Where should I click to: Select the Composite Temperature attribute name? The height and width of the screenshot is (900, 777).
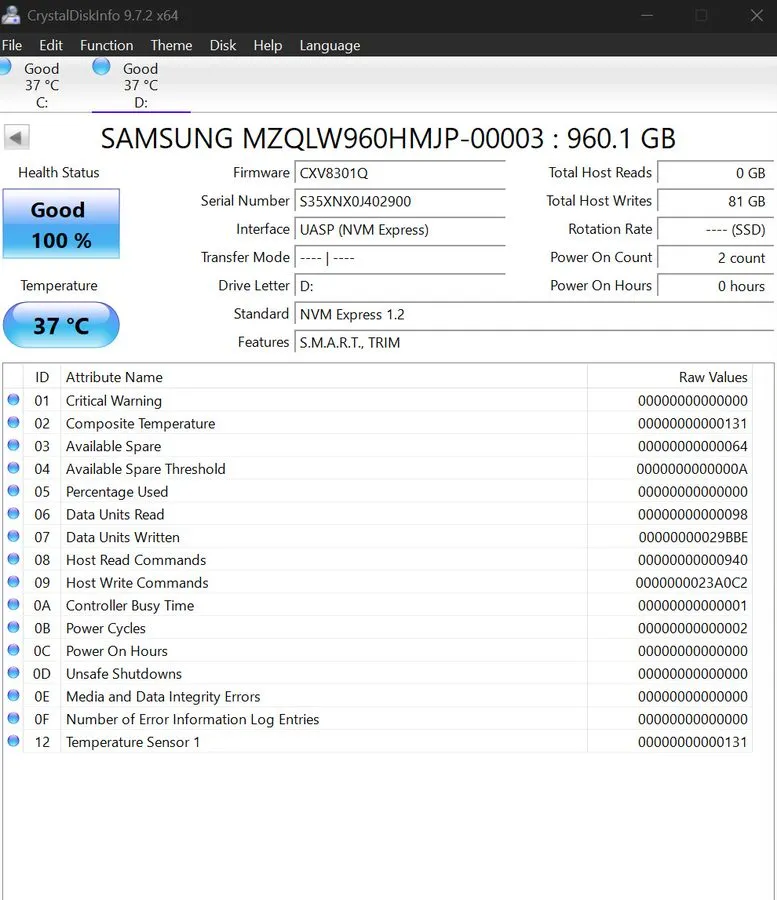point(141,424)
